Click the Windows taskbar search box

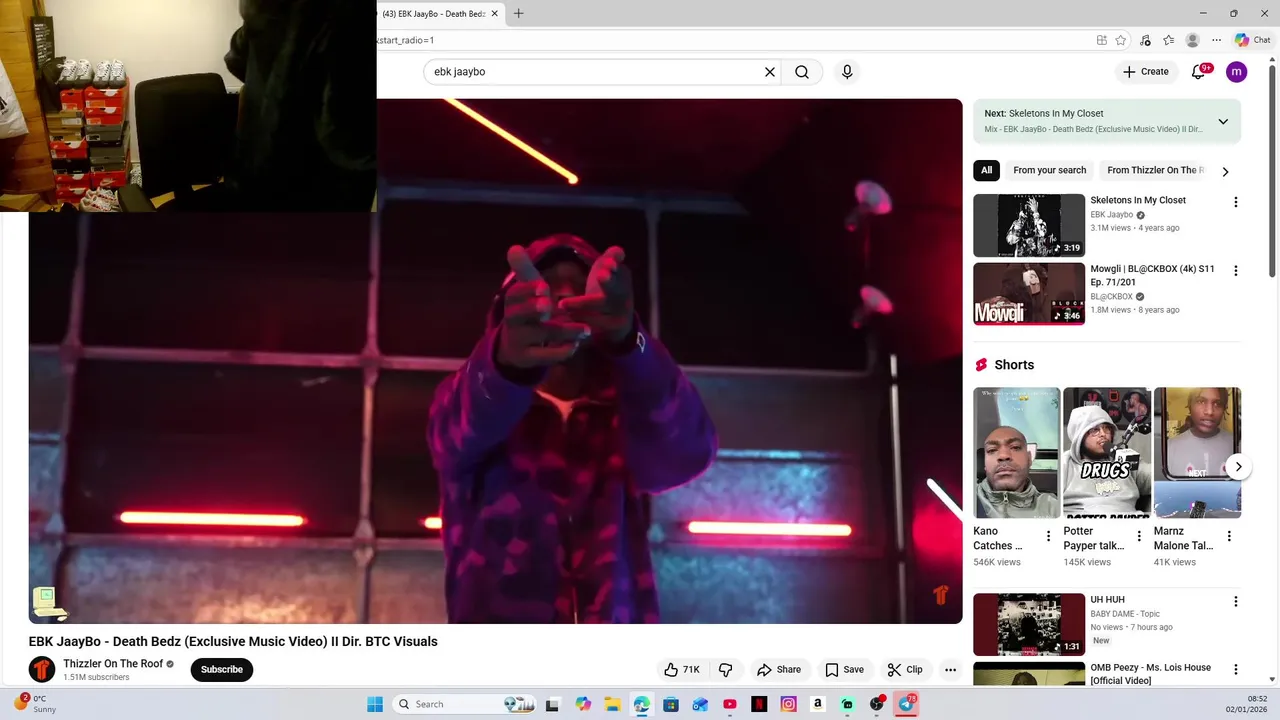click(465, 704)
